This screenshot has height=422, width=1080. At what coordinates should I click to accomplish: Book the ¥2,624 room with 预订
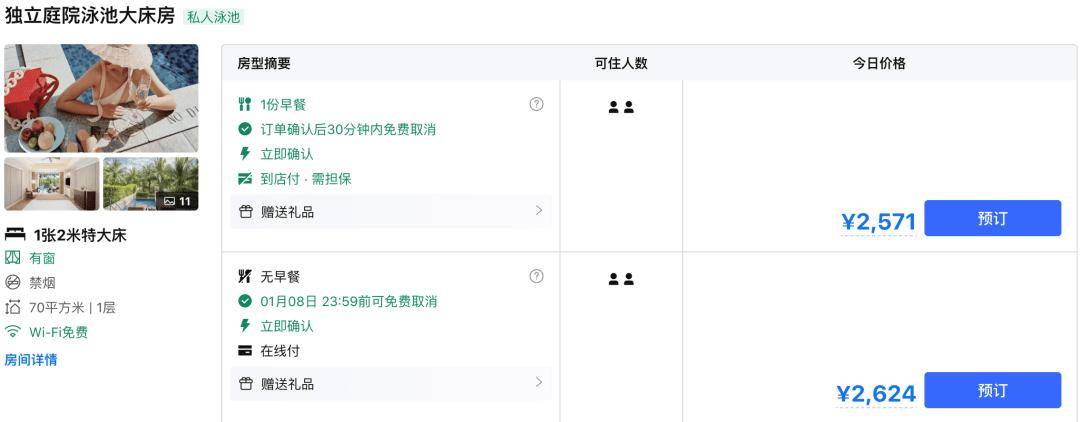[993, 390]
